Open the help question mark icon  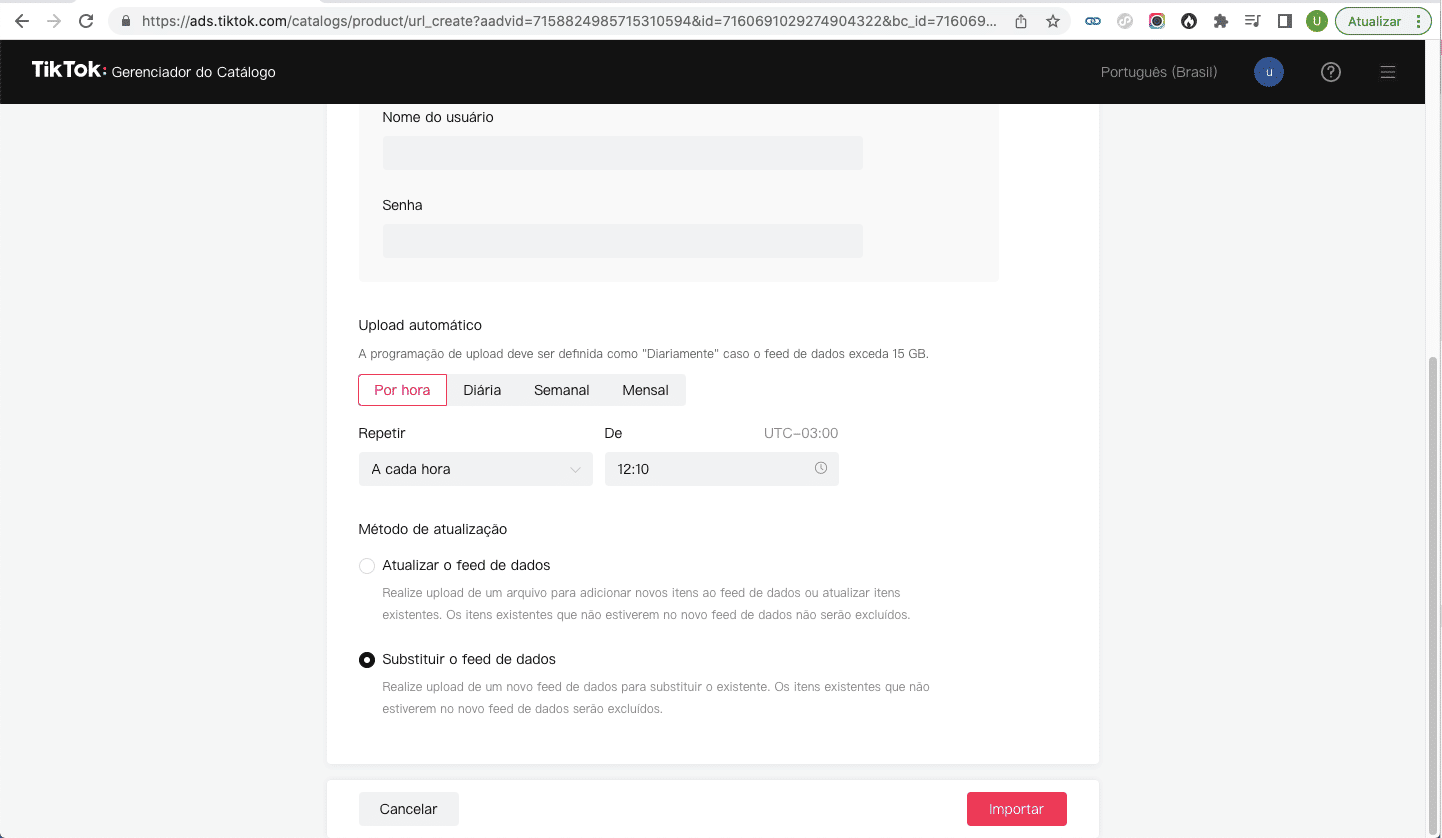click(x=1330, y=72)
